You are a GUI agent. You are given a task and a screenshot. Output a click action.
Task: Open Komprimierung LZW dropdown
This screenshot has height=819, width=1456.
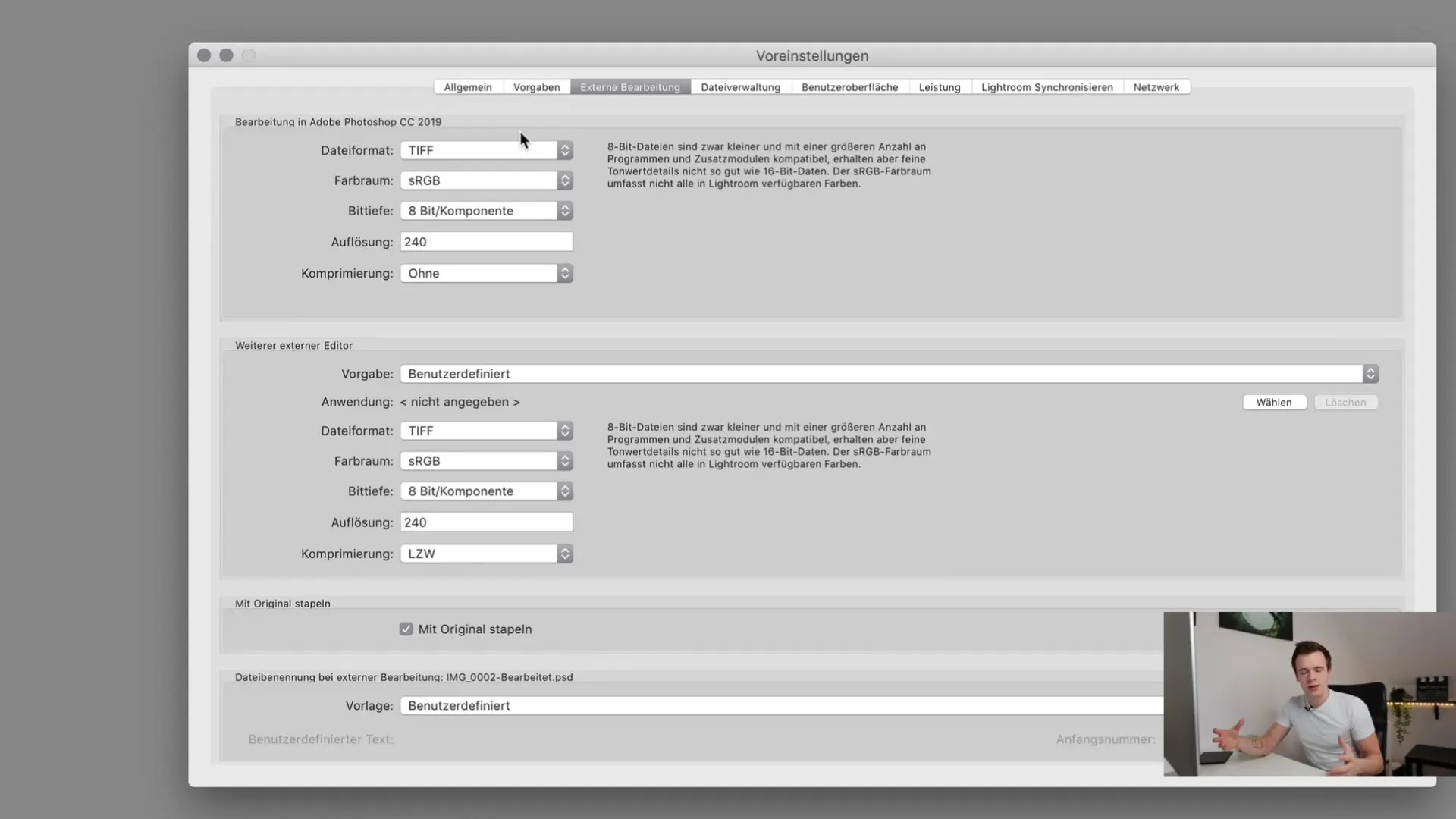pyautogui.click(x=486, y=554)
